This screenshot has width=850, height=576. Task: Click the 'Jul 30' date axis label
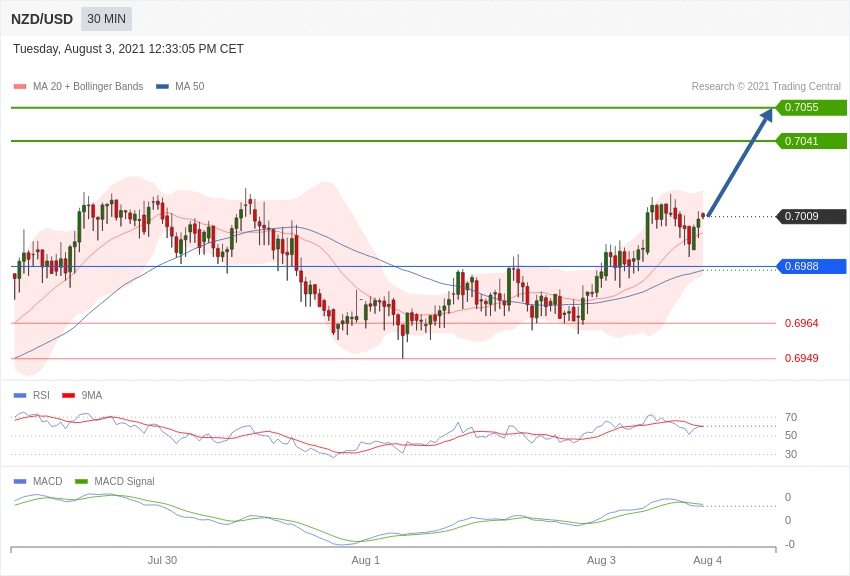tap(162, 560)
